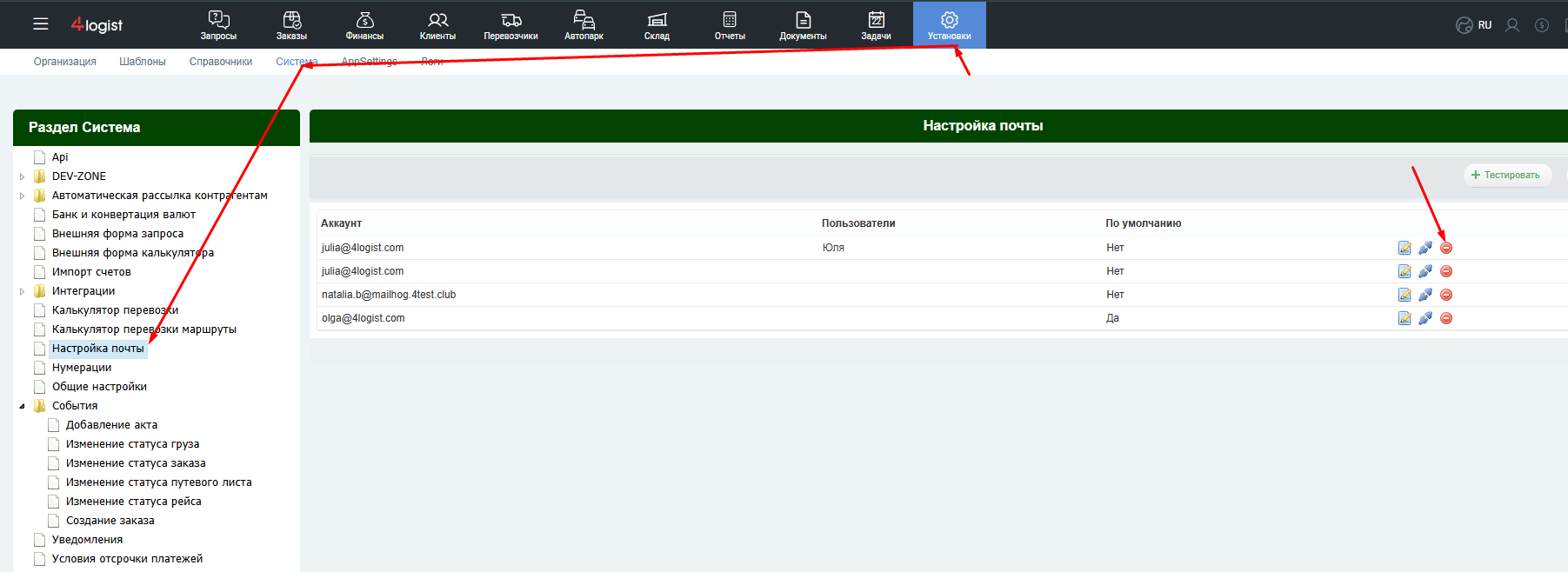The width and height of the screenshot is (1568, 572).
Task: Click the pin icon in the julia@4logist.com Юля row
Action: coord(1425,248)
